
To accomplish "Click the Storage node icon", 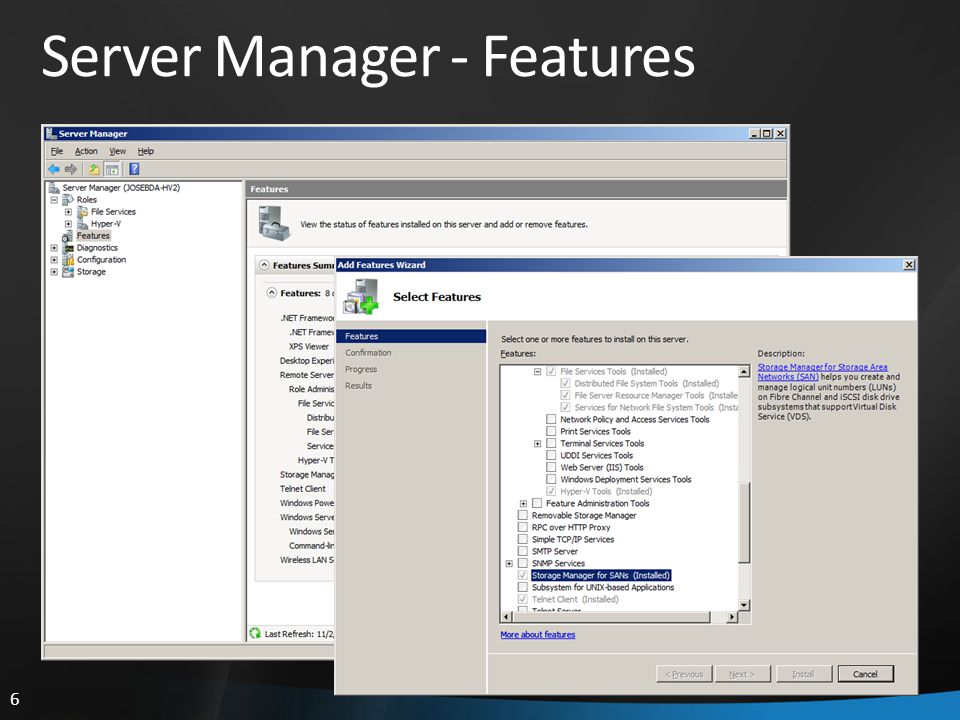I will point(69,272).
